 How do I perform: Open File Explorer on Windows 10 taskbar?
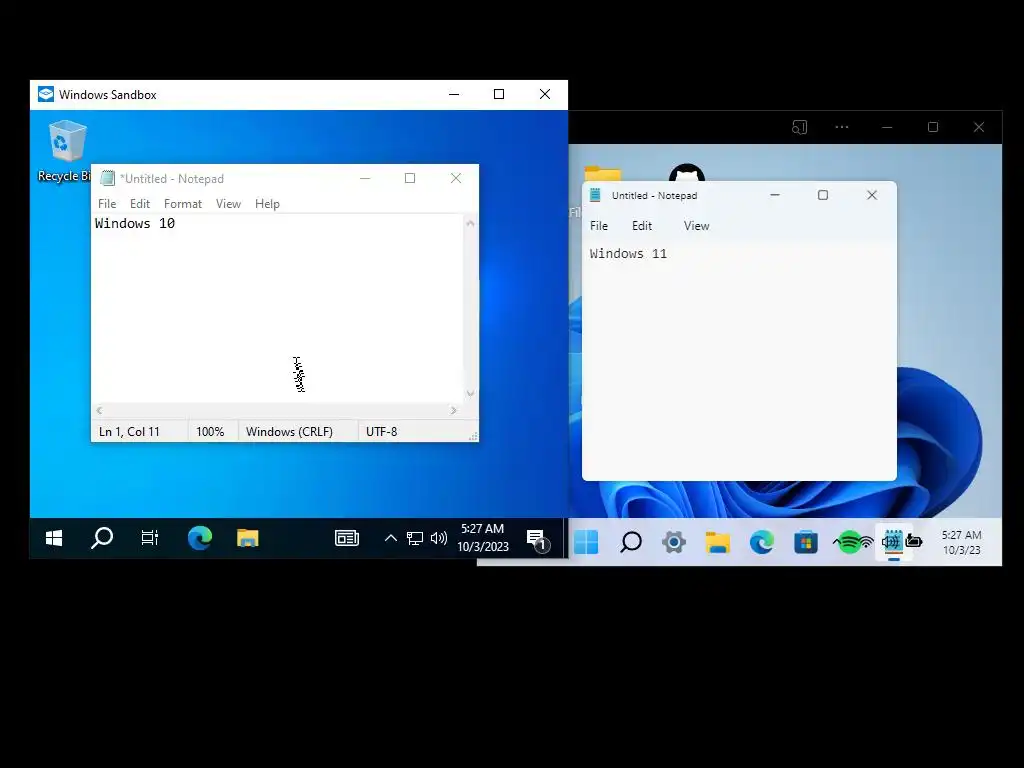[x=248, y=538]
